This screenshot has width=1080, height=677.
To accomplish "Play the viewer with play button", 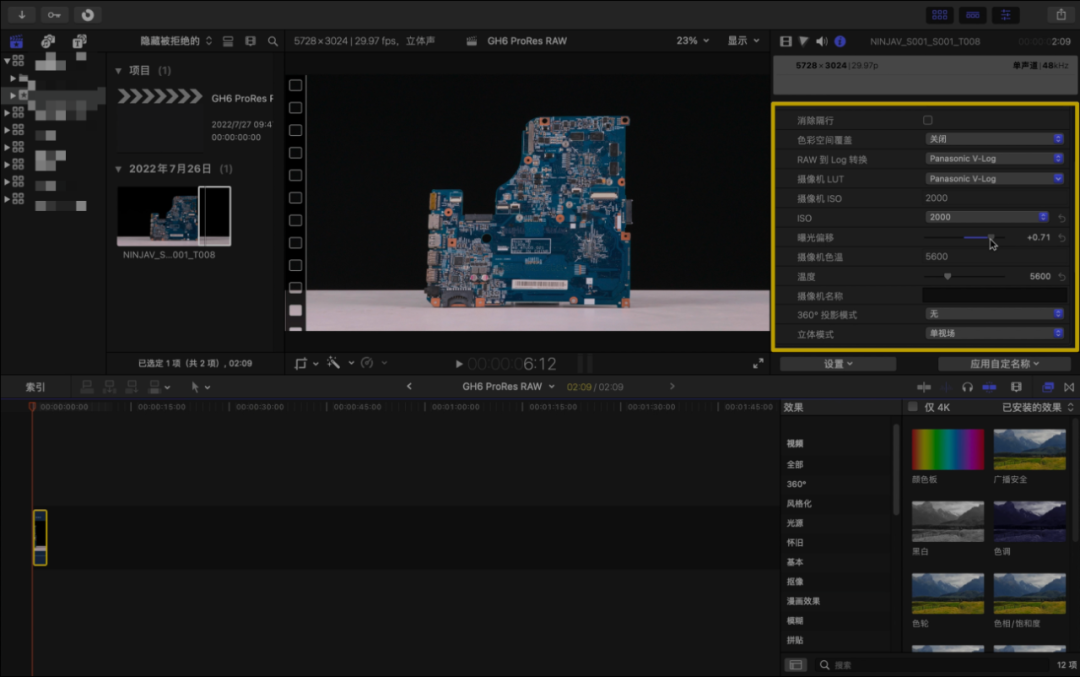I will (459, 364).
